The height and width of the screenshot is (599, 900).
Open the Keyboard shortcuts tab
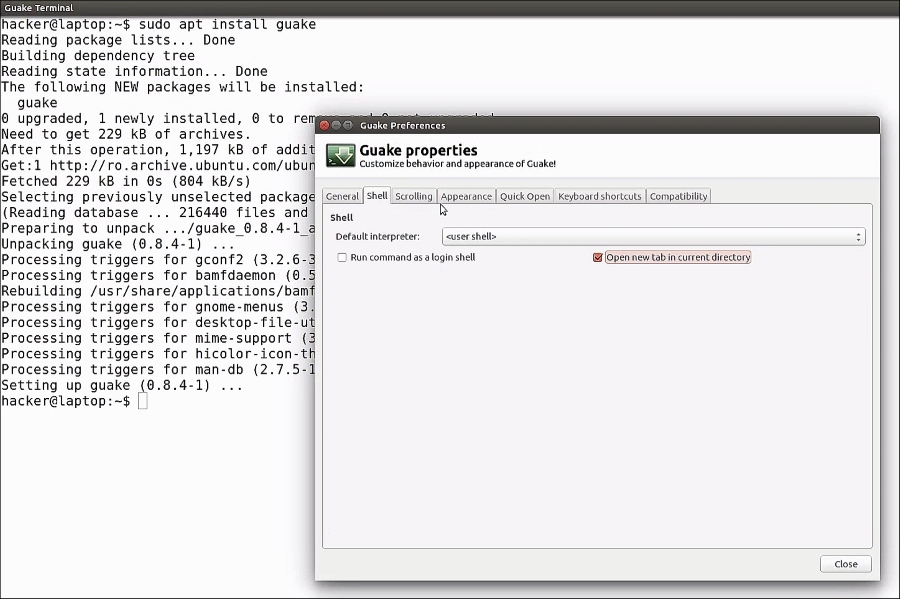point(600,196)
